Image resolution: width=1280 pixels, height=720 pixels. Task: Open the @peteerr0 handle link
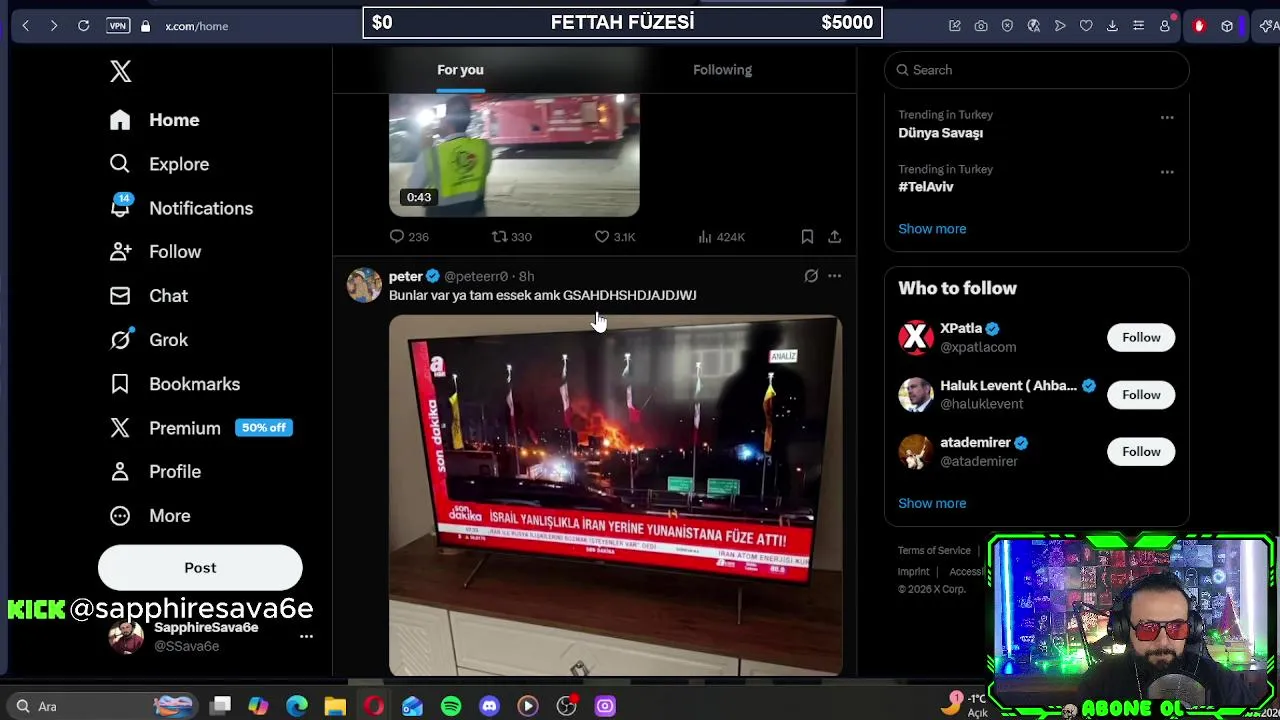(x=476, y=276)
